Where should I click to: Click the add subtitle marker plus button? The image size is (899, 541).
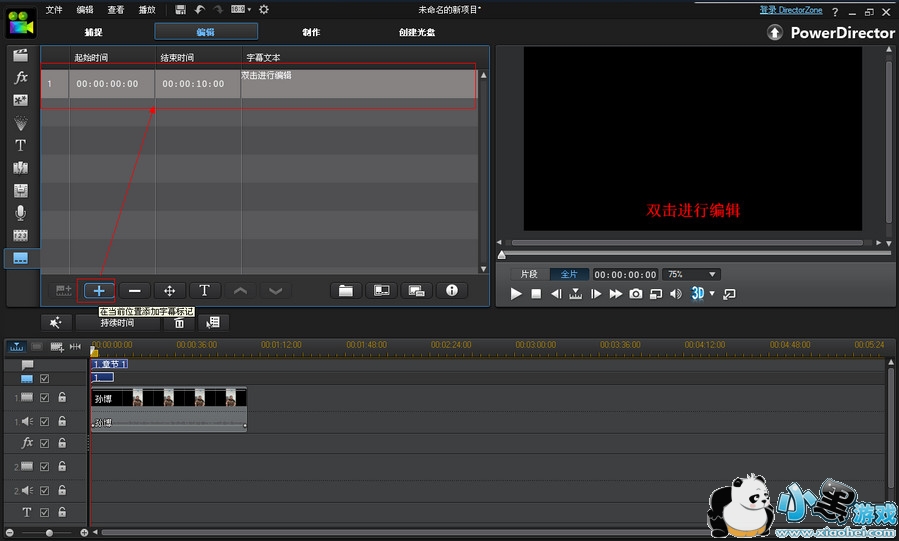pos(99,290)
